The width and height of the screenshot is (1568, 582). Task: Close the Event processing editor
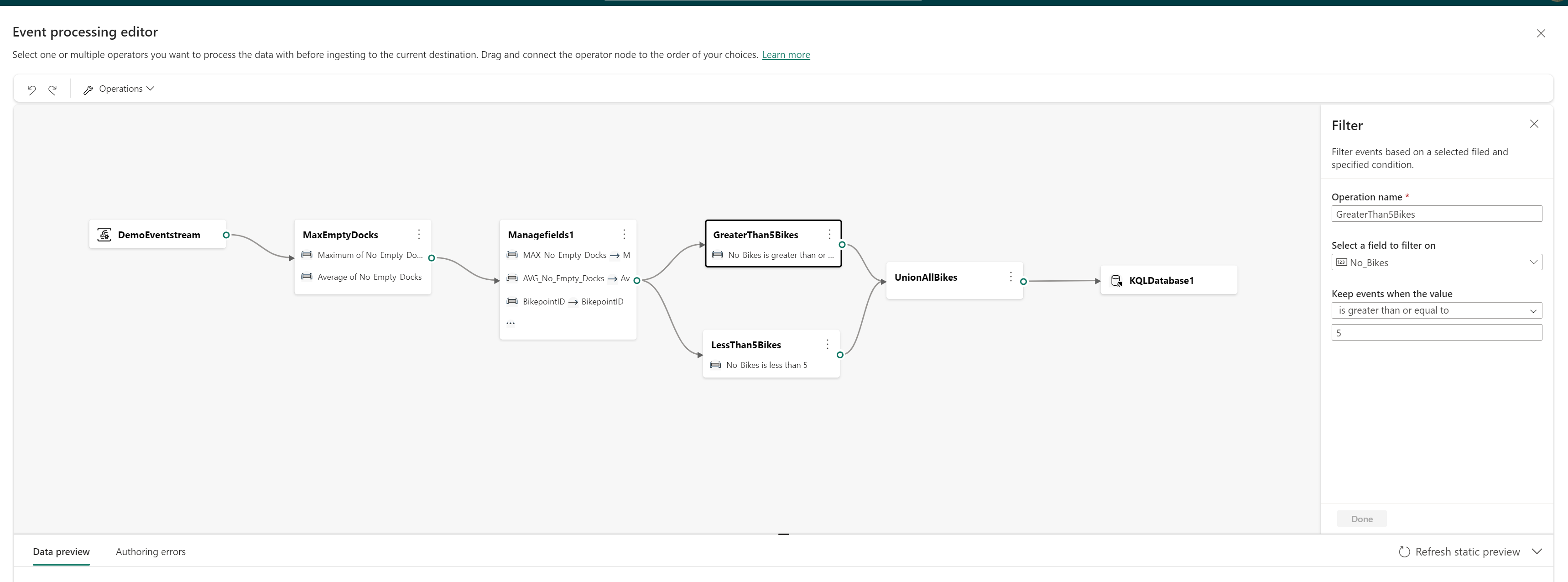point(1541,33)
